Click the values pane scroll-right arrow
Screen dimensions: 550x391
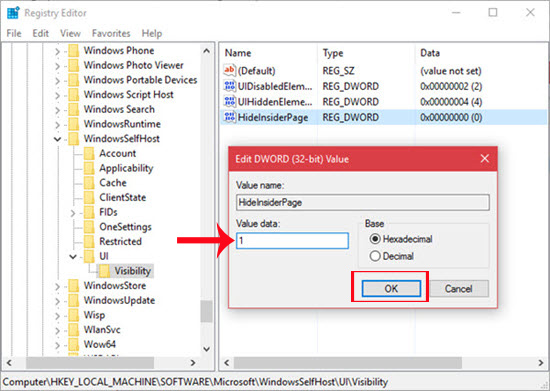pos(541,363)
